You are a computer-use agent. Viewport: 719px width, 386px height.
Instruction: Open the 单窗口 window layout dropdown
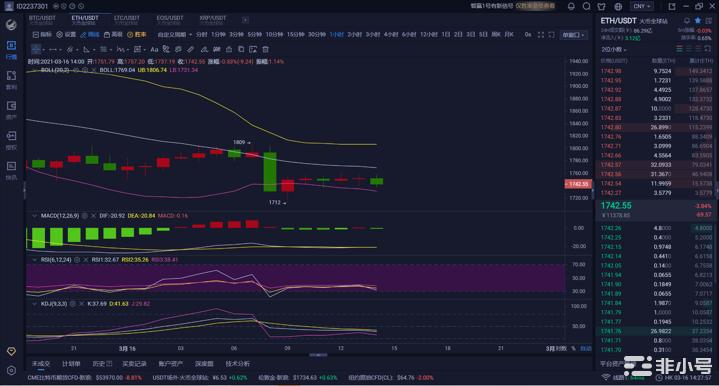(x=573, y=35)
